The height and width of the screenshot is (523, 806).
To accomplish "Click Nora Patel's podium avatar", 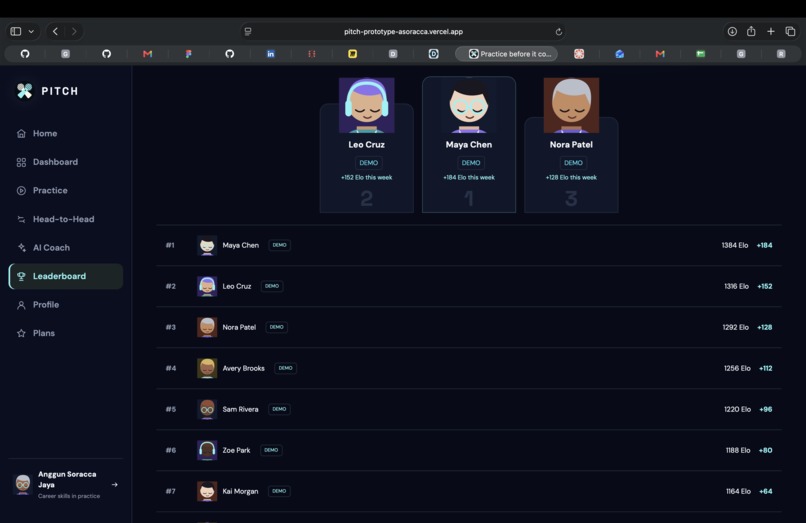I will coord(571,105).
